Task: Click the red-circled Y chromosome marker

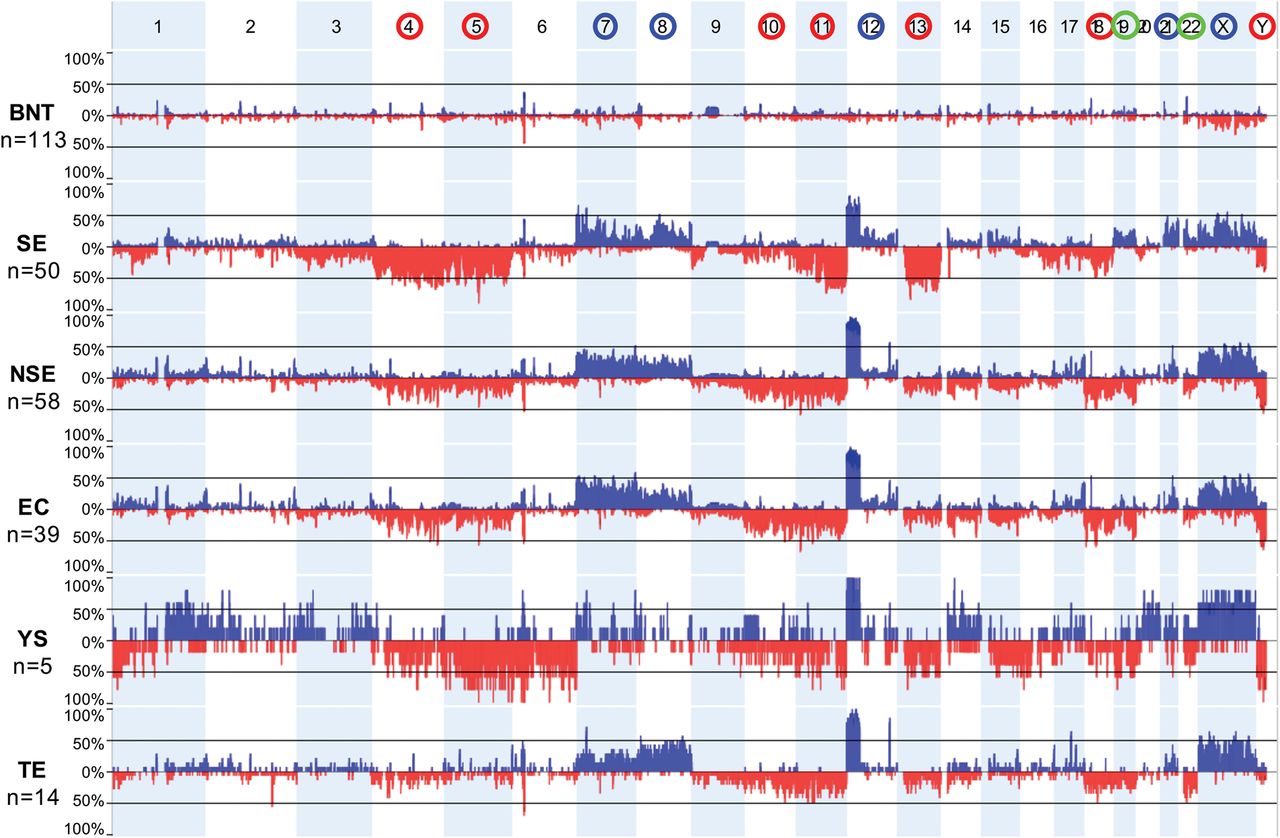Action: click(x=1262, y=28)
